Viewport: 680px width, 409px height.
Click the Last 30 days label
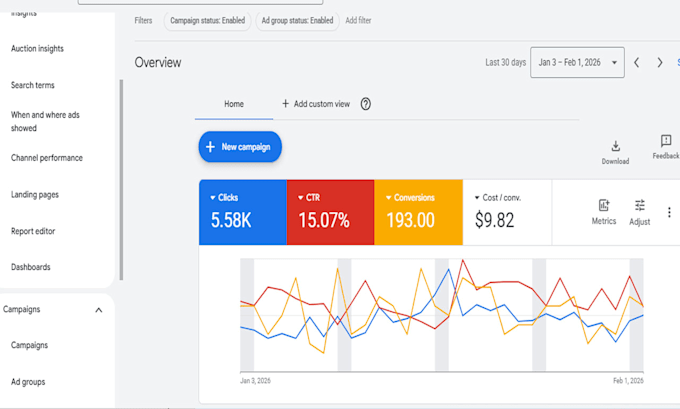[x=505, y=62]
